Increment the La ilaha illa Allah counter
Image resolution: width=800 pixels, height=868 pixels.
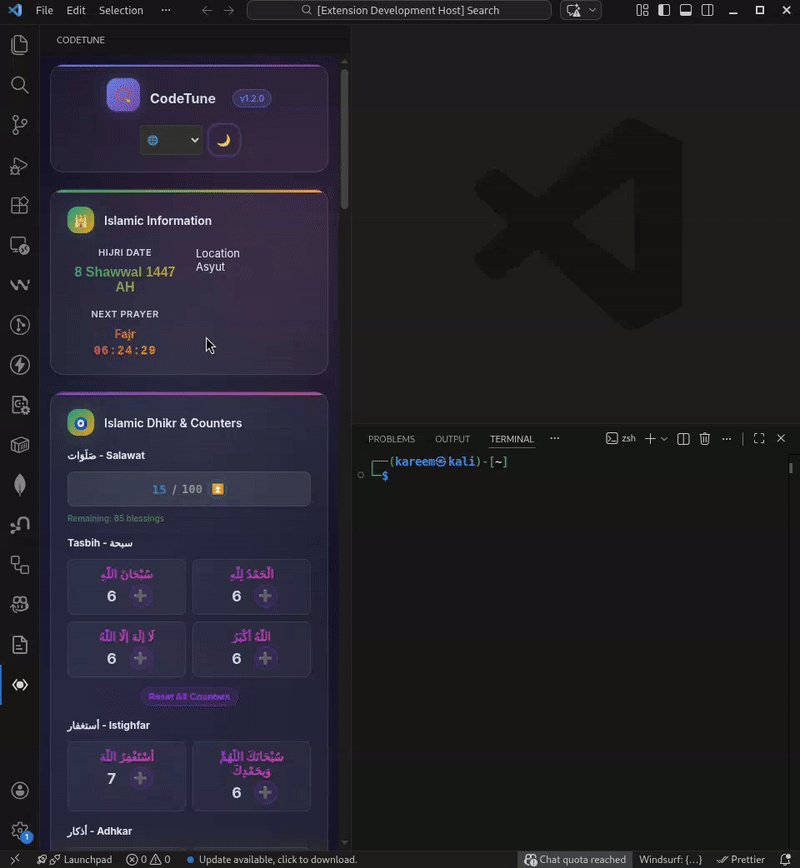coord(141,658)
